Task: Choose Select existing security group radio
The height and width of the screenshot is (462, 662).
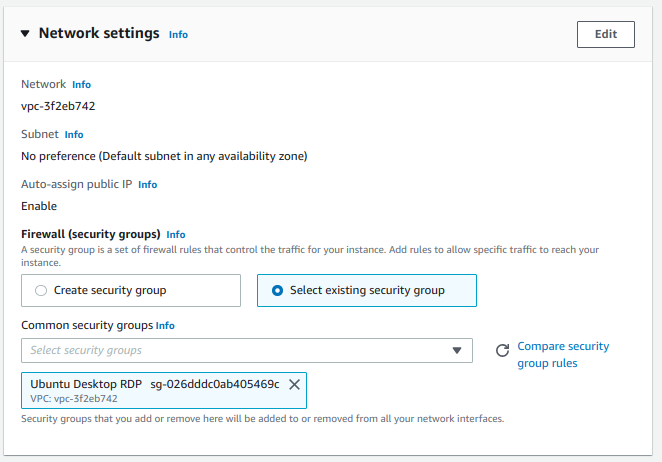Action: click(x=277, y=291)
